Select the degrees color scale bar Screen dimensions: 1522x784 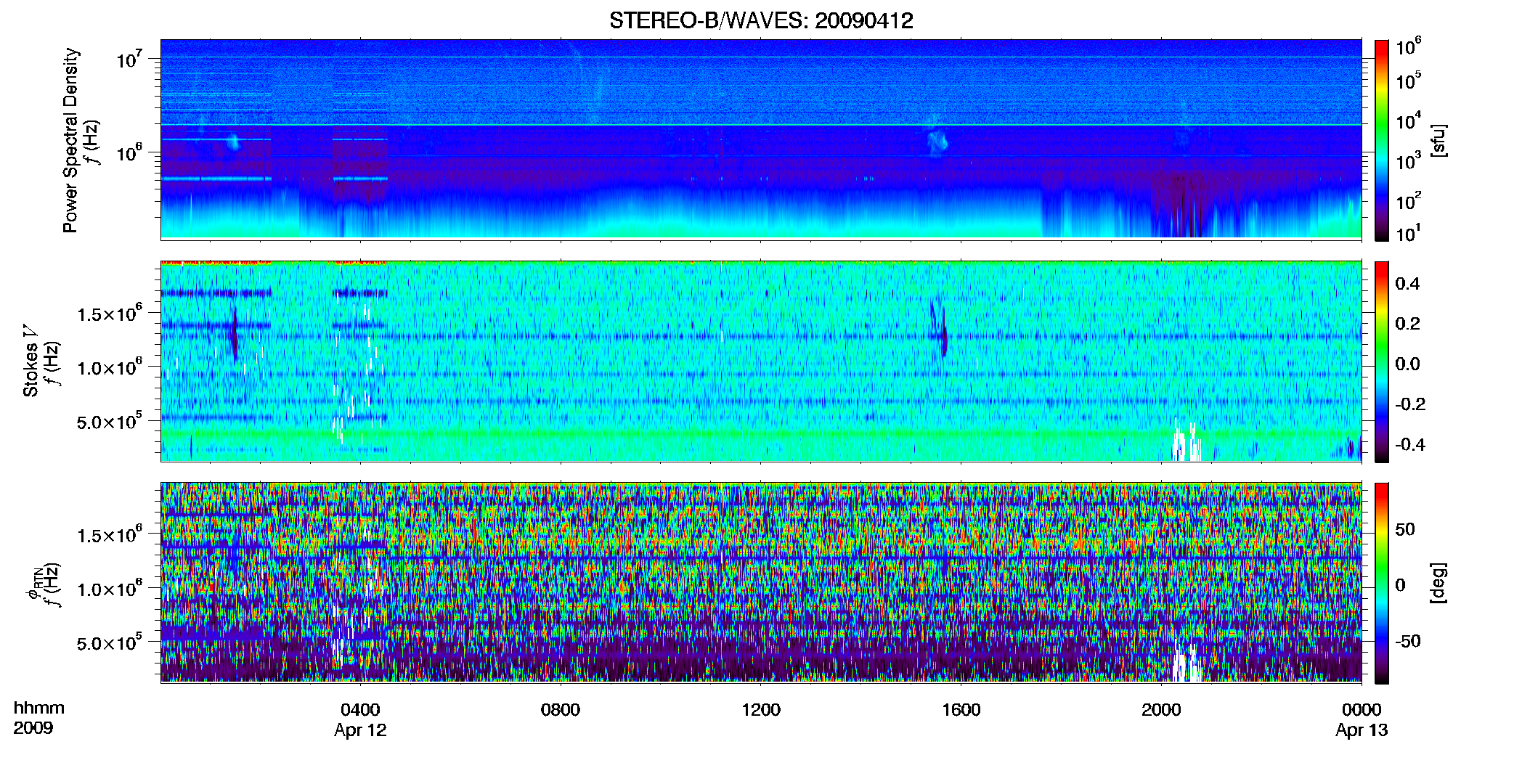[1382, 583]
